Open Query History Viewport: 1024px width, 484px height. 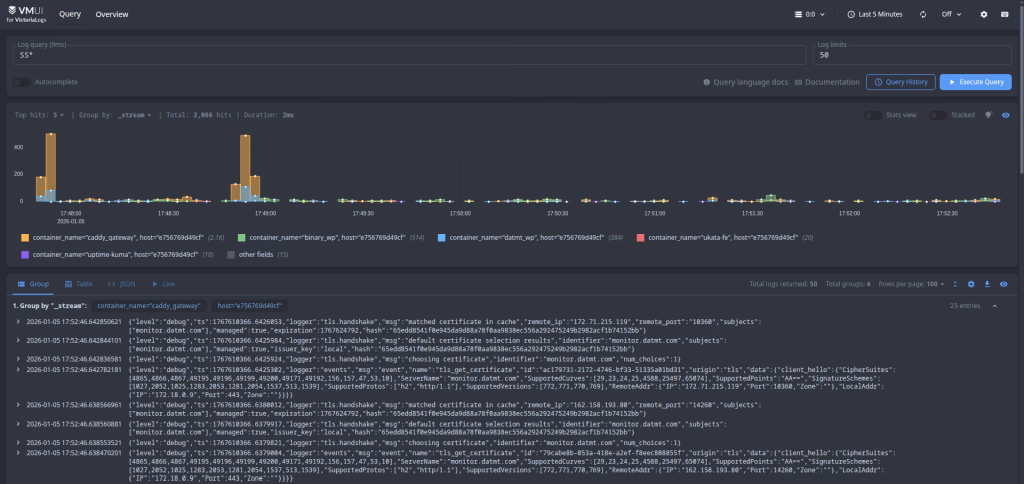[x=900, y=82]
